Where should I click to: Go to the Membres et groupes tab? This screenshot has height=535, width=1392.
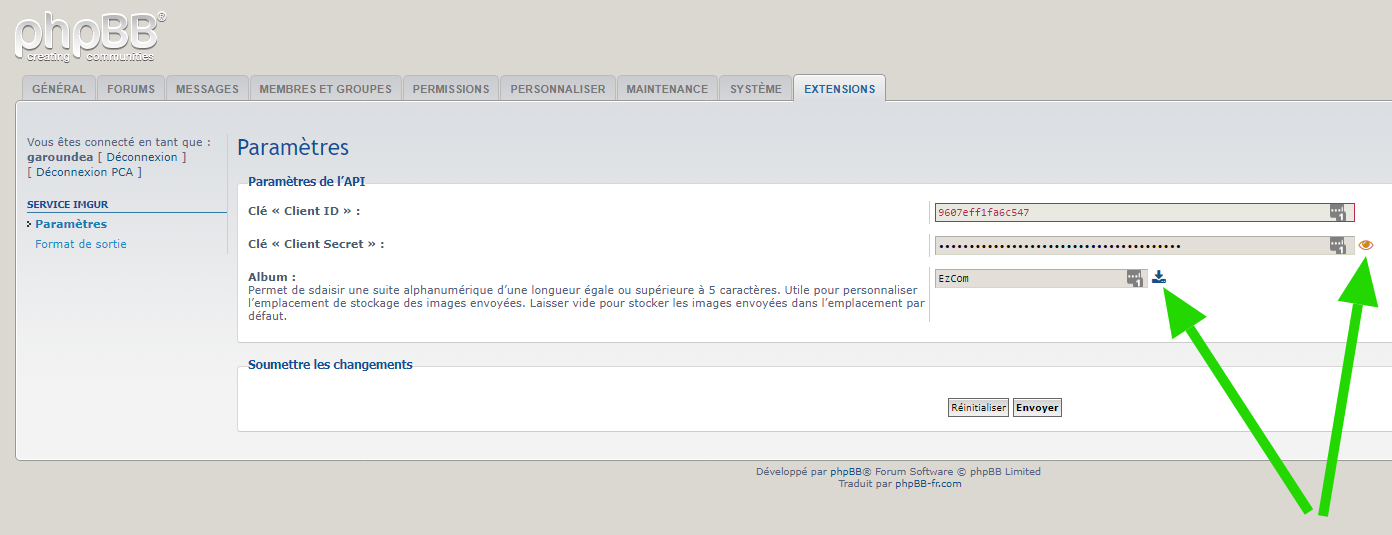click(x=325, y=89)
